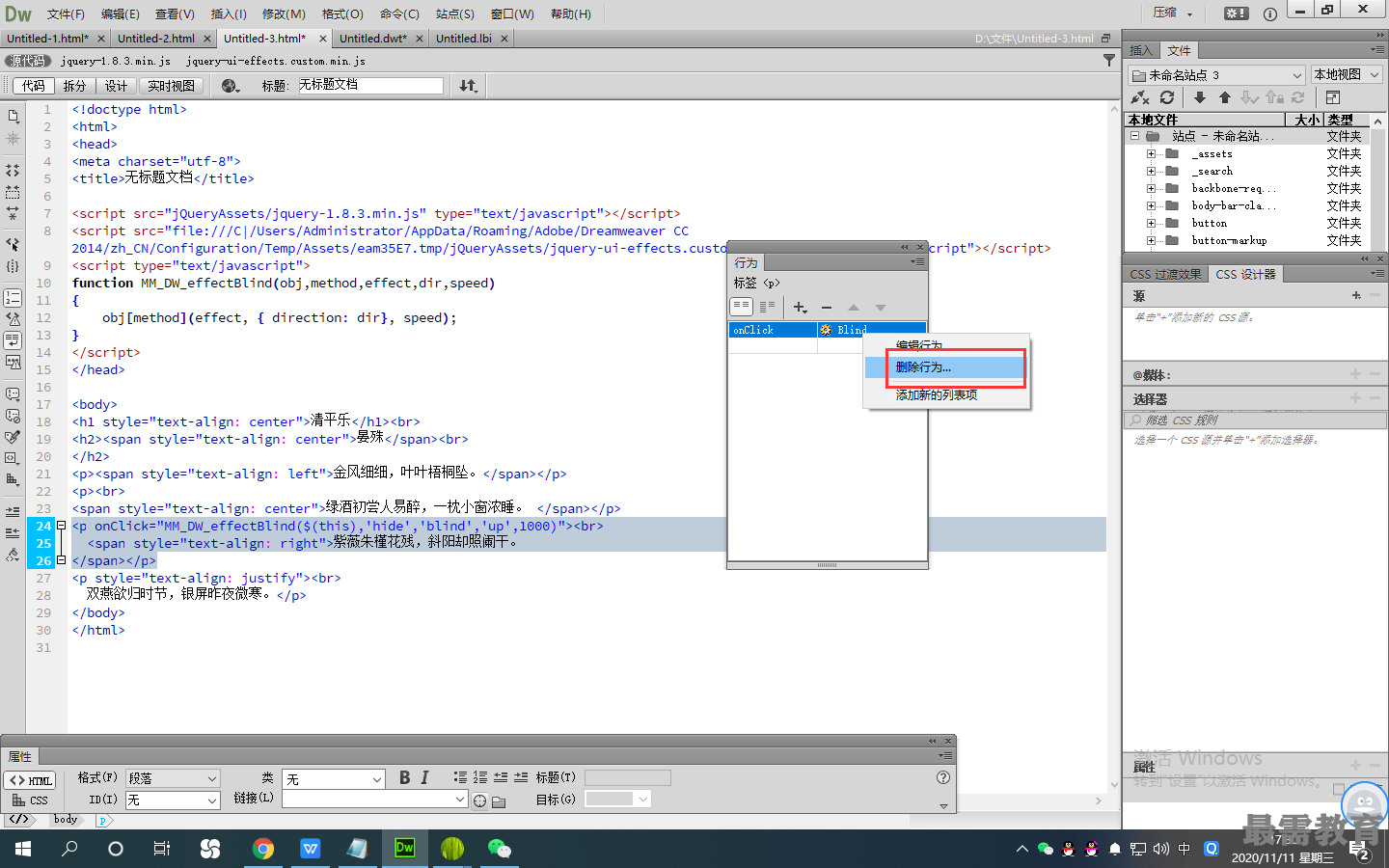The width and height of the screenshot is (1389, 868).
Task: Expand the button-markup folder in Files
Action: click(1151, 241)
